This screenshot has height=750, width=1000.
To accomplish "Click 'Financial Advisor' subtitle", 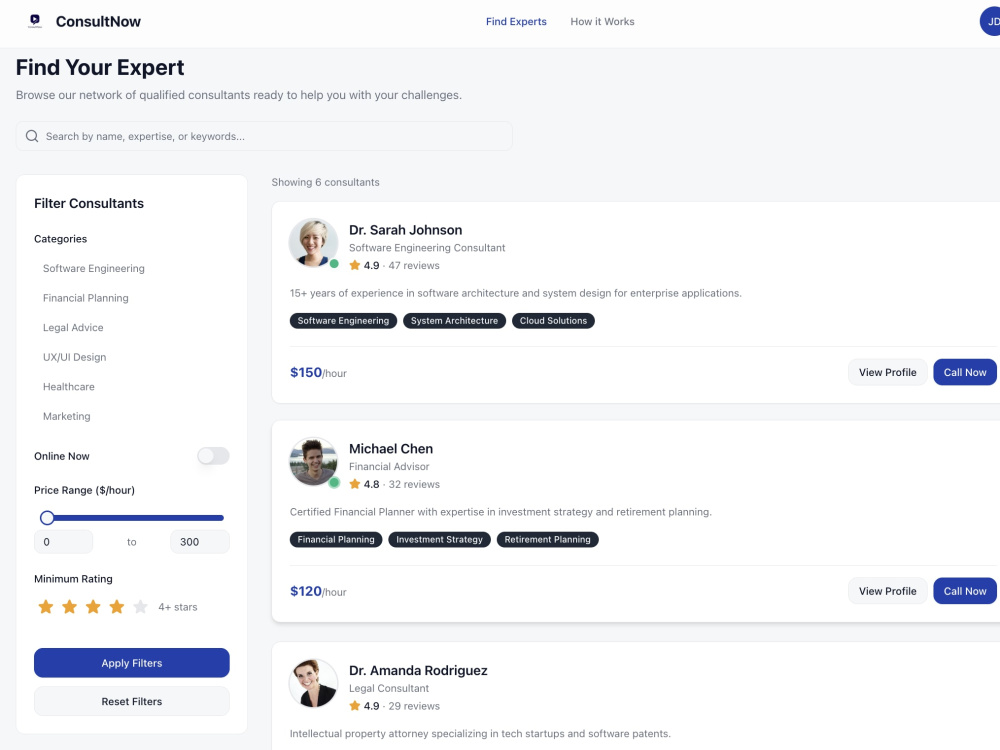I will click(x=389, y=466).
